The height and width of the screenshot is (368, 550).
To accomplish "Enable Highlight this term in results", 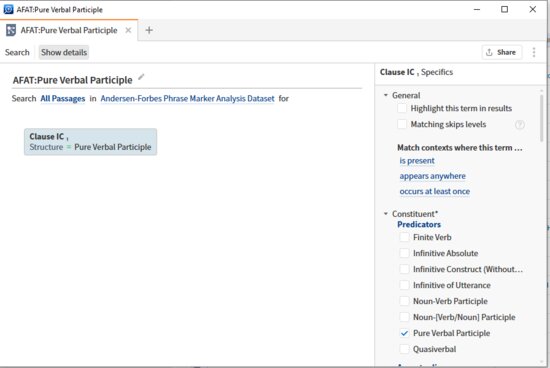I will (402, 108).
